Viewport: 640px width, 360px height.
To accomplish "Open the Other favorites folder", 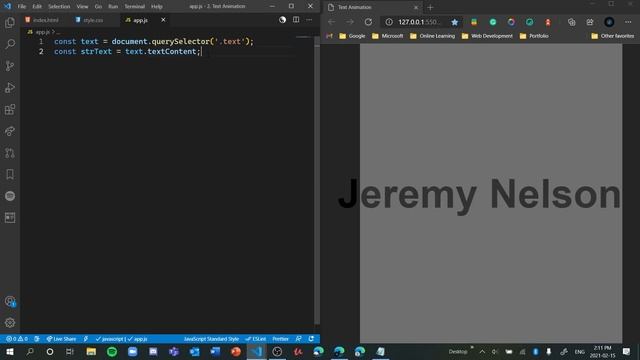I will (613, 36).
